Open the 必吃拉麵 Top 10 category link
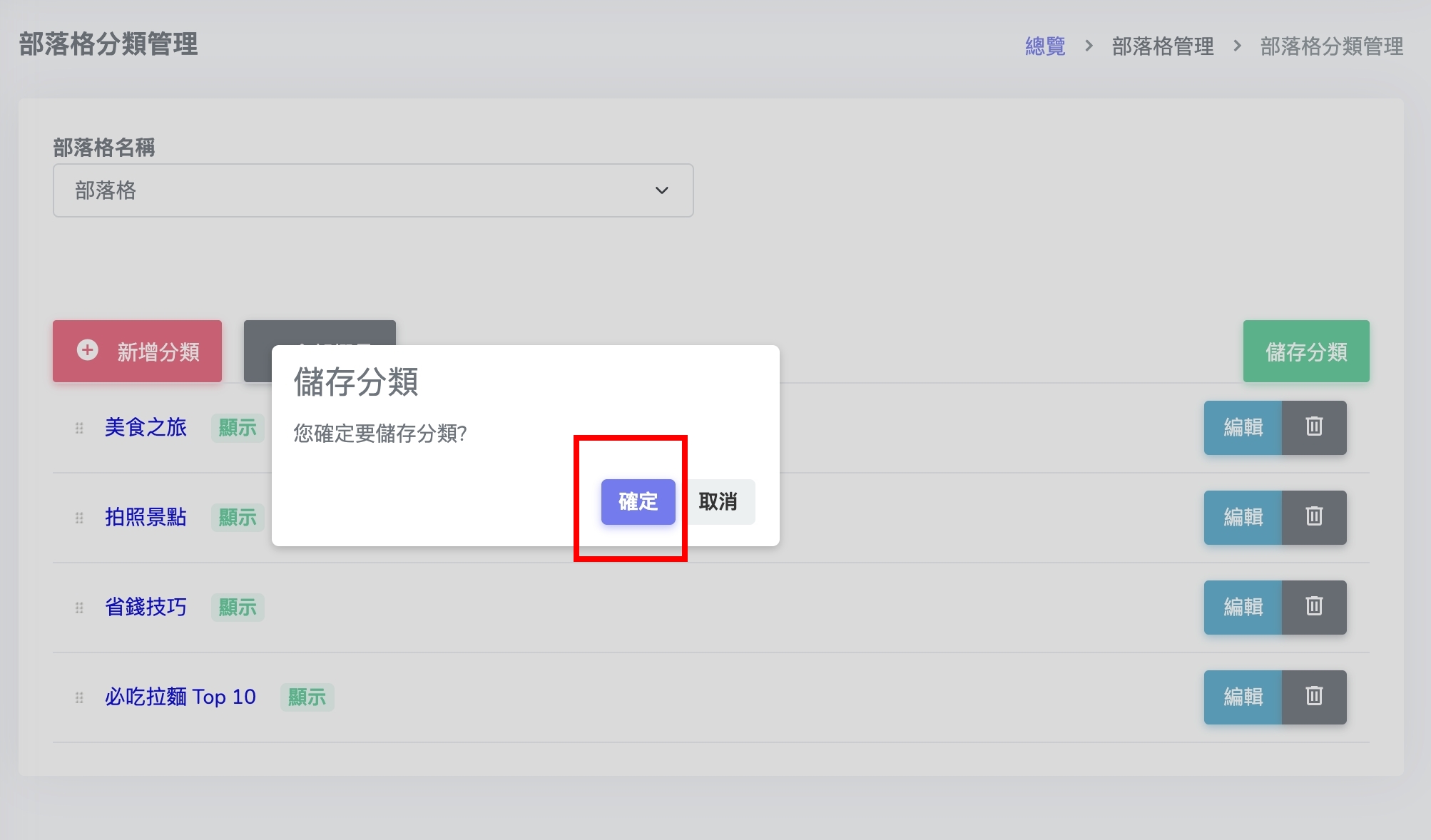 click(x=180, y=697)
